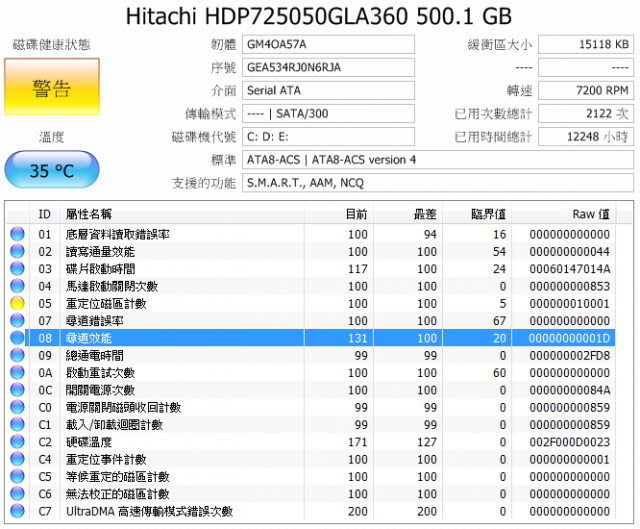Screen dimensions: 640x529
Task: Select attribute 馬達啟動關閉次數
Action: [x=112, y=286]
